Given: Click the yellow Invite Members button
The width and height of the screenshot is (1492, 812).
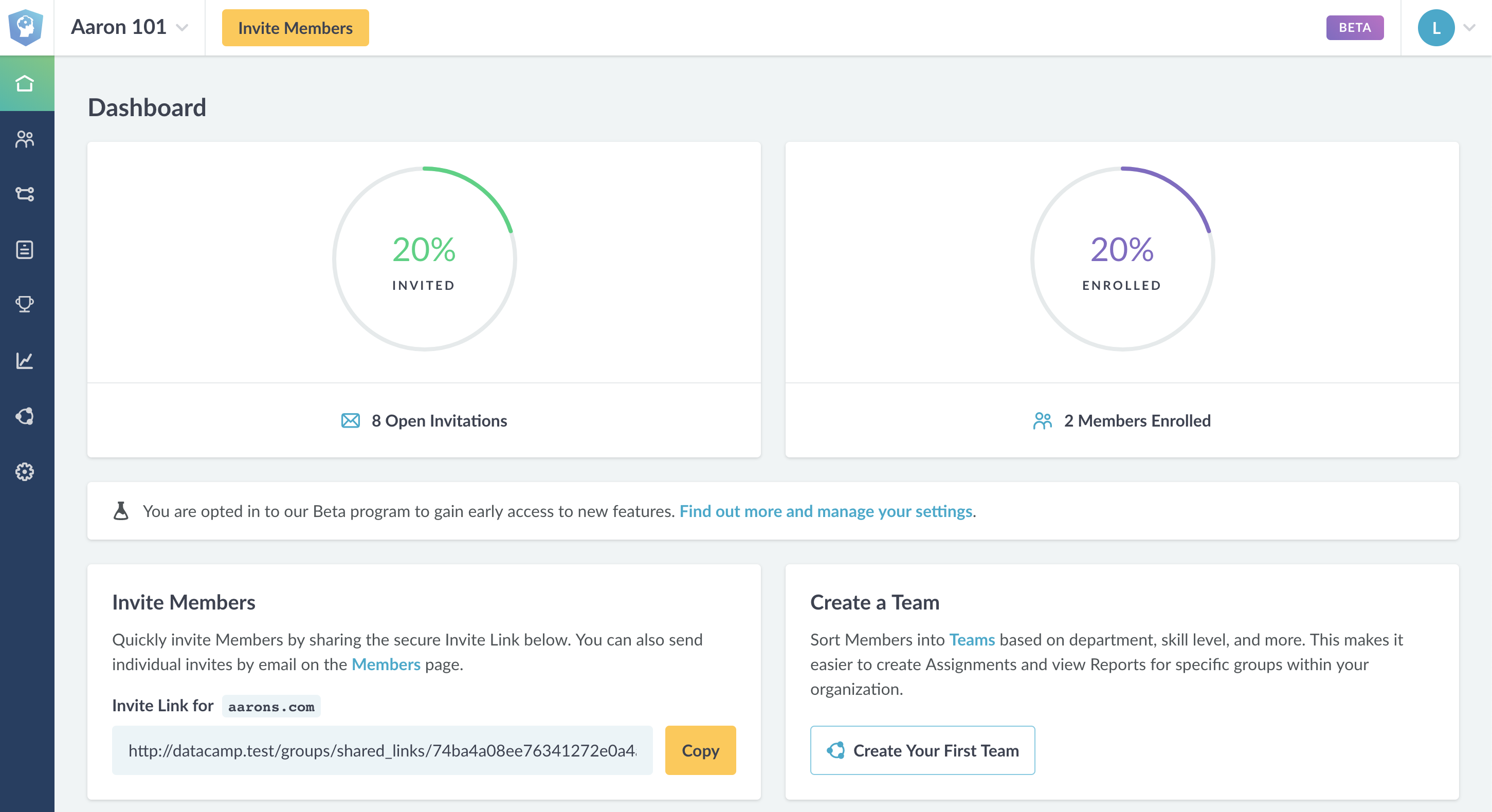Looking at the screenshot, I should pyautogui.click(x=295, y=28).
